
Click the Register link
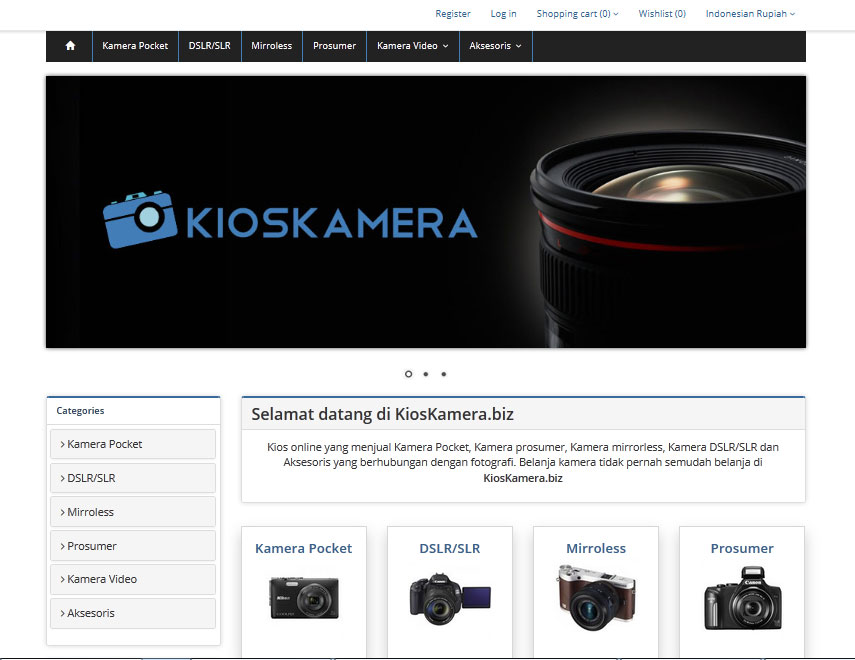pos(453,14)
